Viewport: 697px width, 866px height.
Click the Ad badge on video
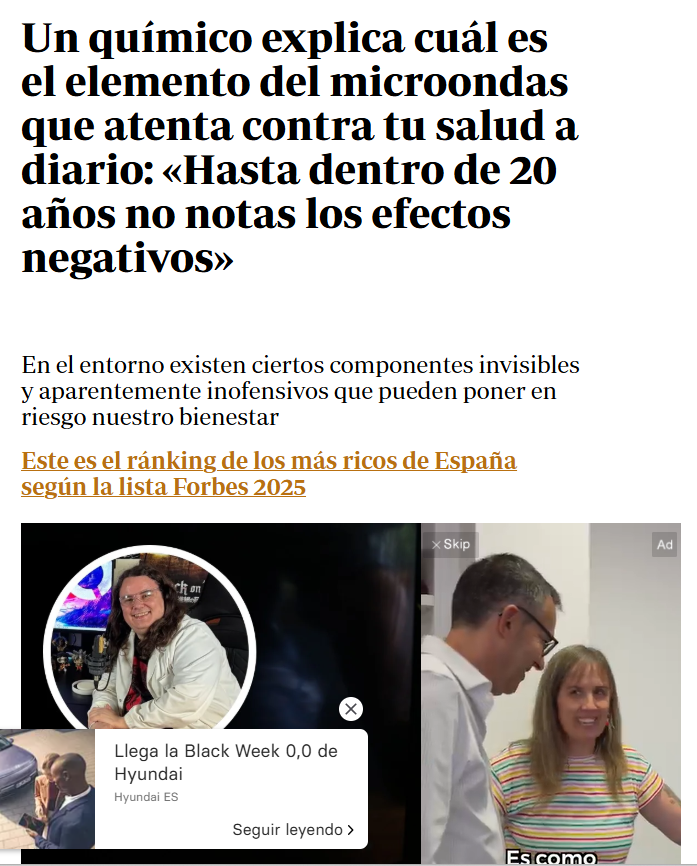point(664,545)
